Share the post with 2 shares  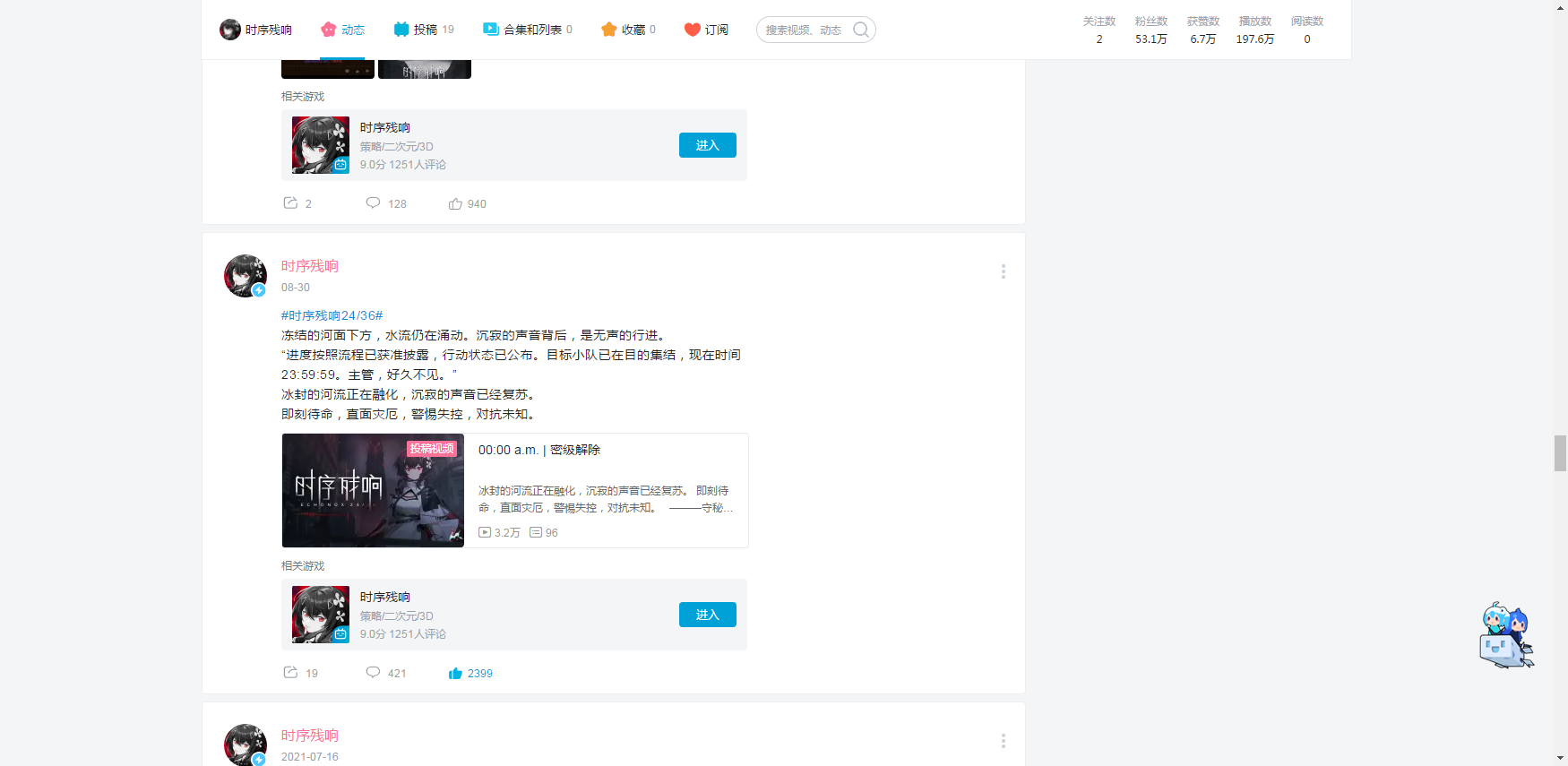pyautogui.click(x=297, y=203)
